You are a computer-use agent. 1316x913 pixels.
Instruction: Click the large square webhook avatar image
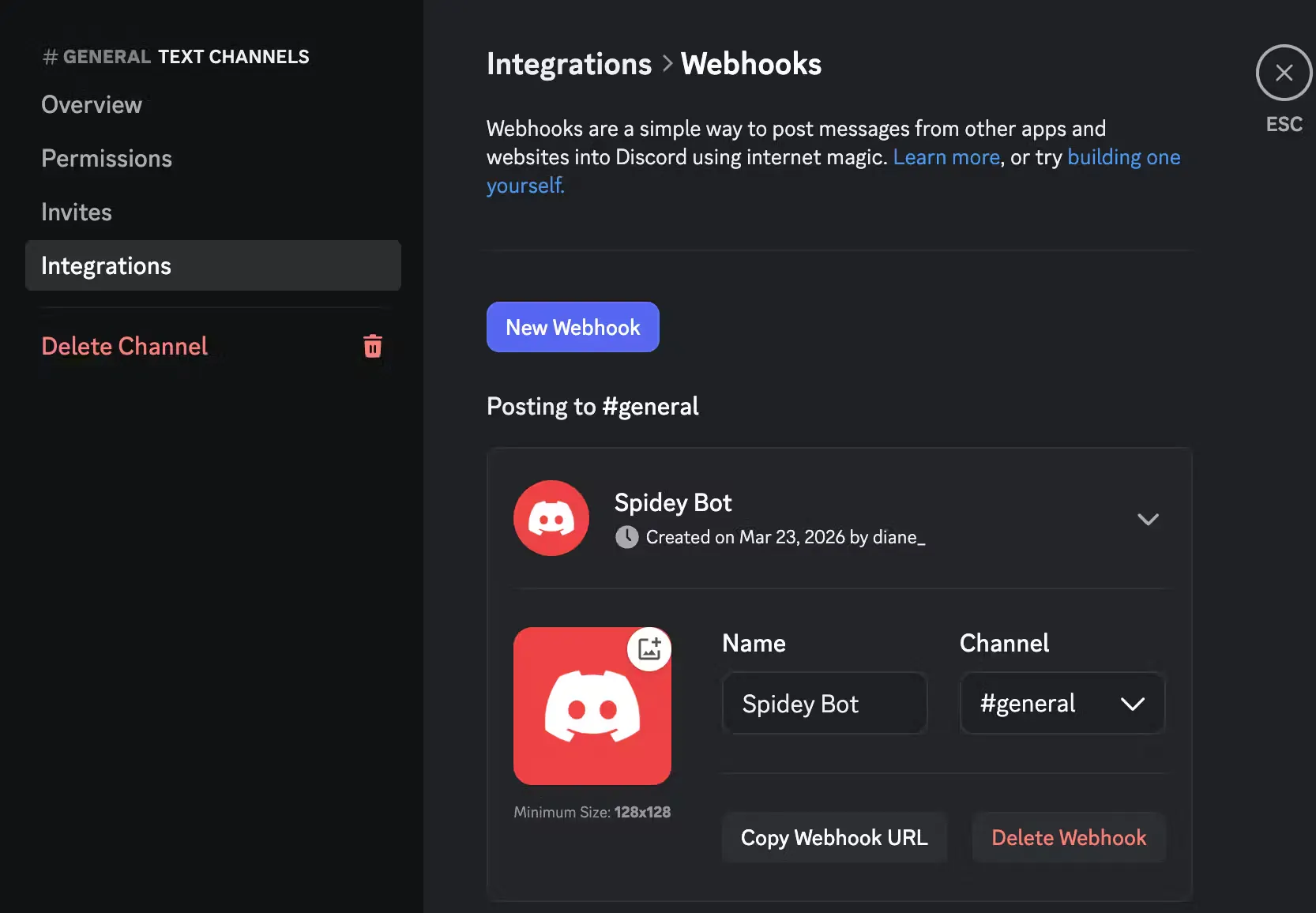point(592,706)
